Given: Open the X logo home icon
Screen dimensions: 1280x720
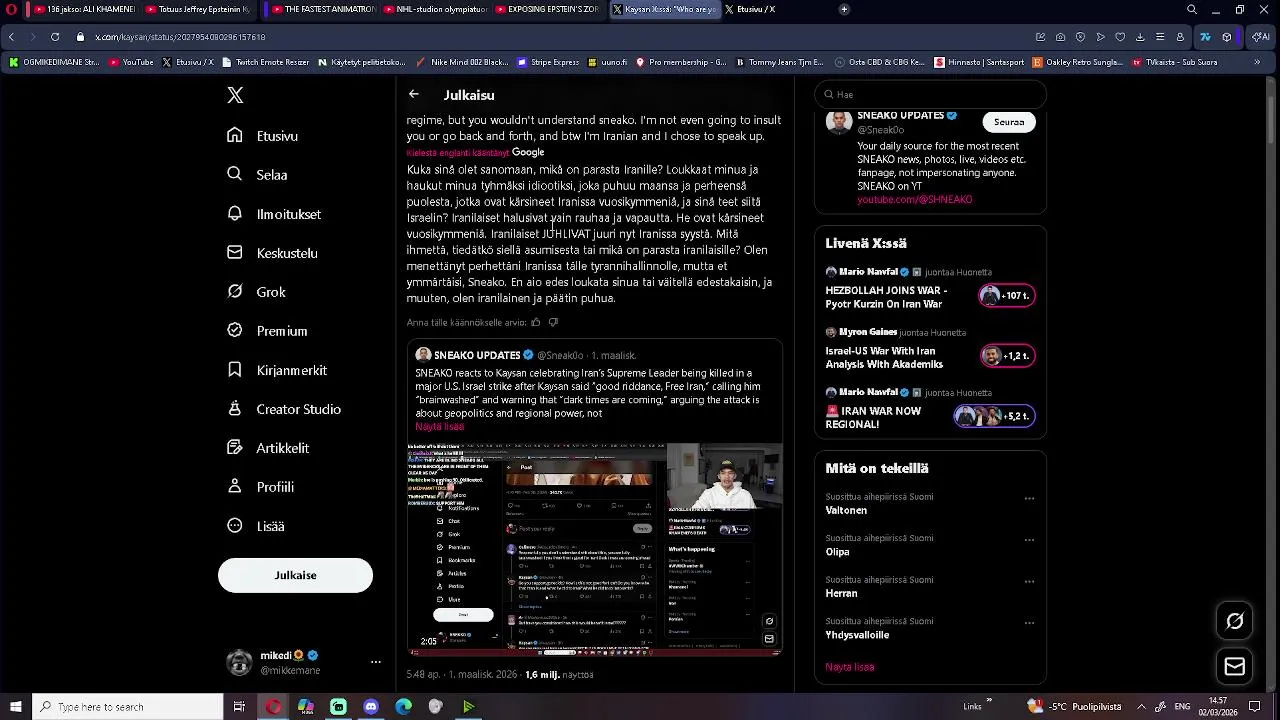Looking at the screenshot, I should (x=235, y=96).
